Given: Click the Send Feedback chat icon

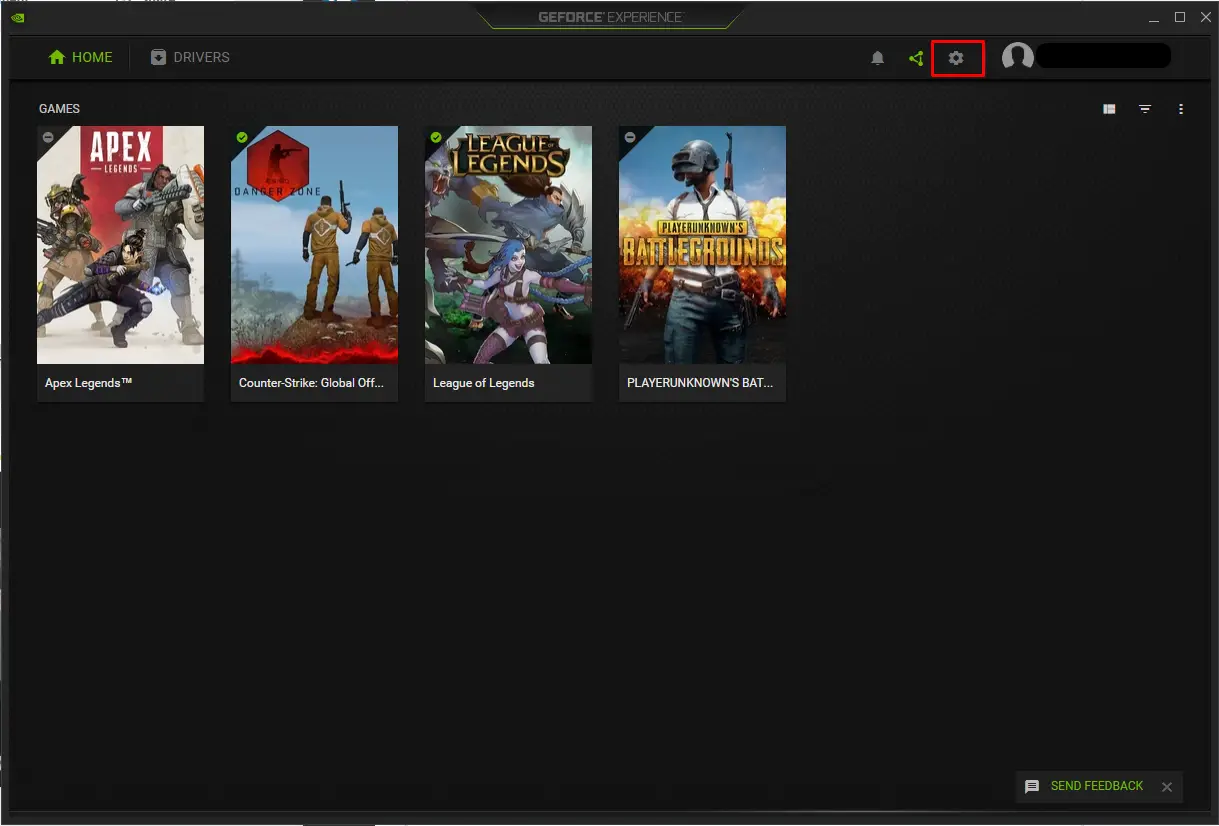Looking at the screenshot, I should pos(1032,787).
